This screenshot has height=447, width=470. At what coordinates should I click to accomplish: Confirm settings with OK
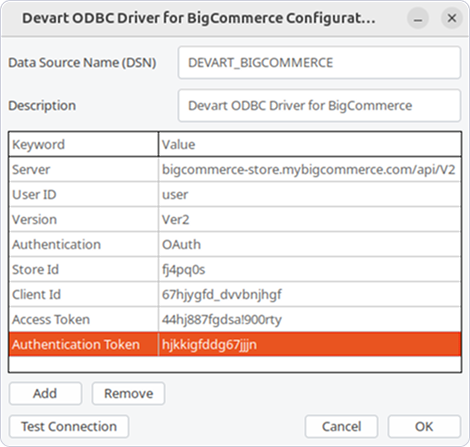click(x=424, y=427)
